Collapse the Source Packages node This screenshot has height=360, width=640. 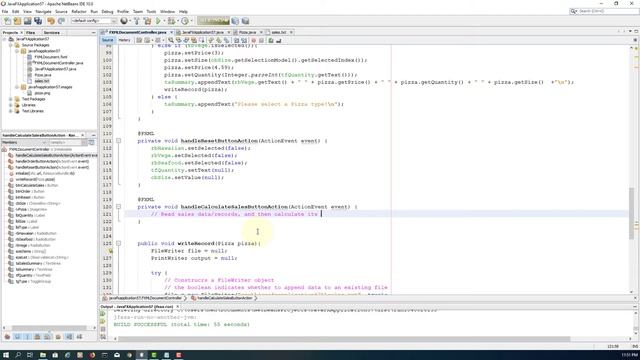pyautogui.click(x=11, y=45)
